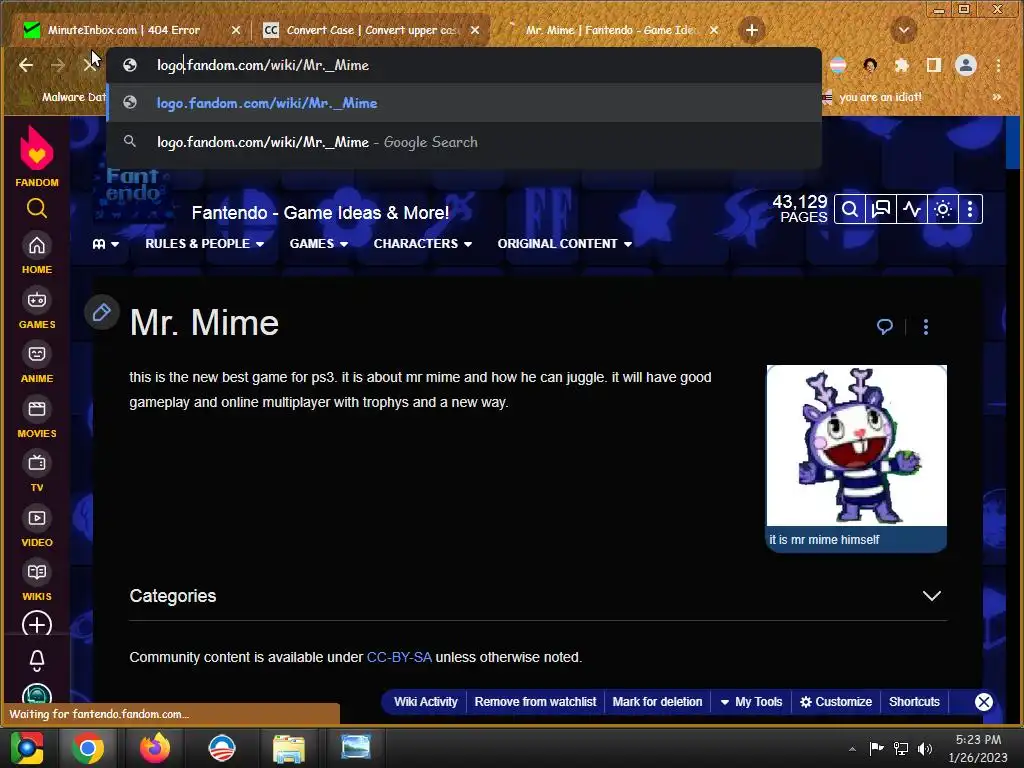This screenshot has width=1024, height=768.
Task: Open the Fantendo wiki title link
Action: coord(320,213)
